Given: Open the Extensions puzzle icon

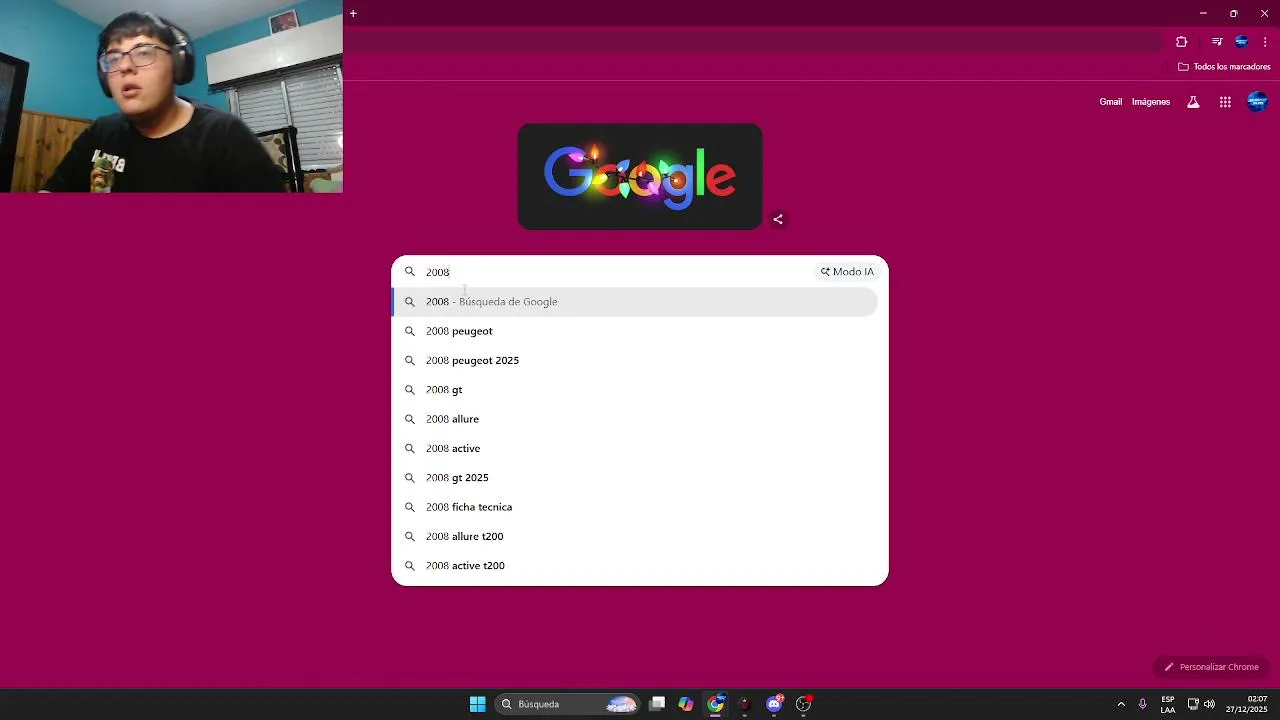Looking at the screenshot, I should click(1181, 42).
